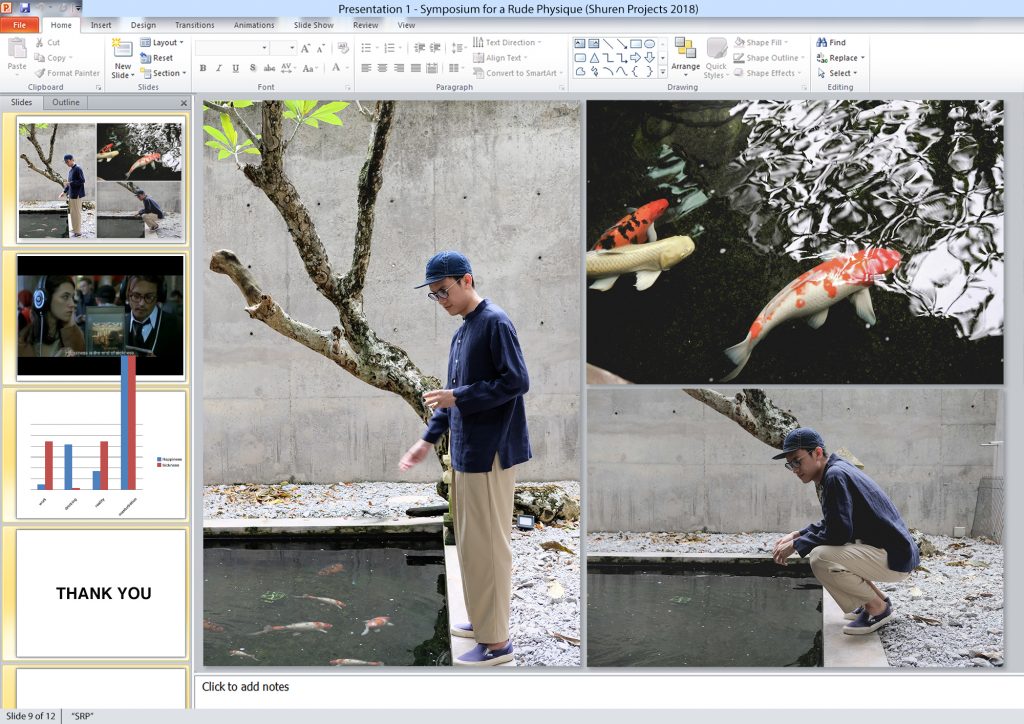1024x724 pixels.
Task: Select the THANK YOU slide thumbnail
Action: [x=101, y=593]
